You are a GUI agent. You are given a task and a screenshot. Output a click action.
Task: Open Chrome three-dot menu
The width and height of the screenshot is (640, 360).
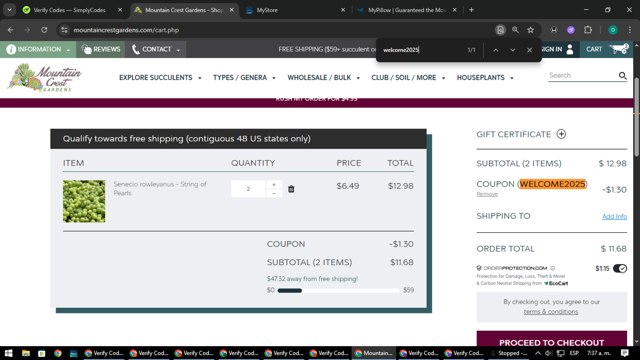(x=630, y=30)
